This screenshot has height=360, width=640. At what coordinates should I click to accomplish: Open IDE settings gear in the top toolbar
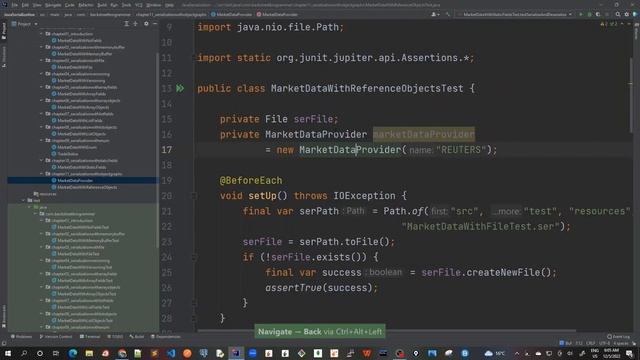coord(627,14)
